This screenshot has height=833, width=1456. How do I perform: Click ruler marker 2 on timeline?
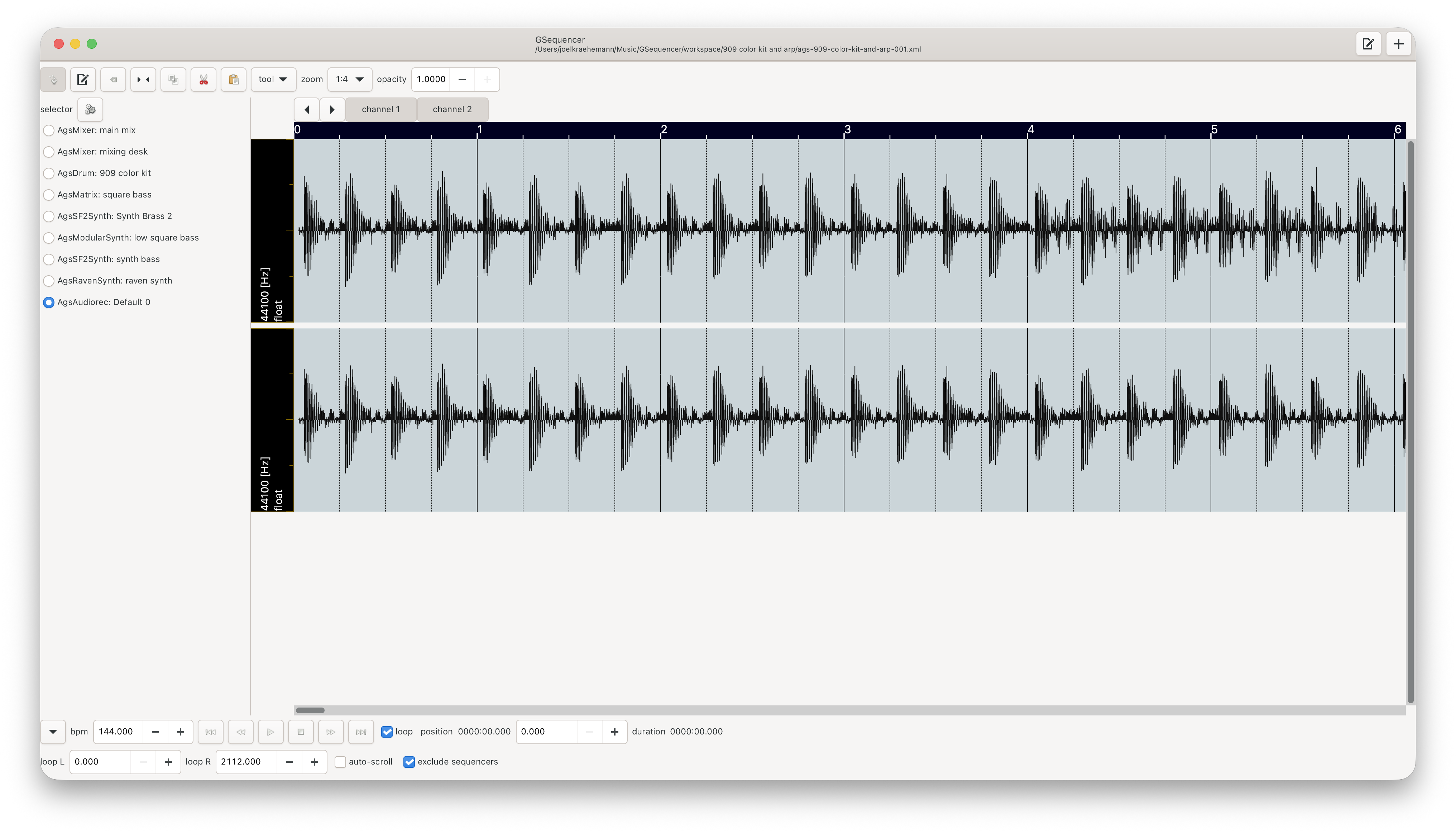664,129
